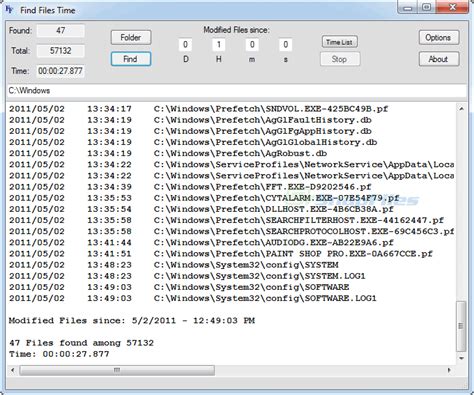This screenshot has width=474, height=395.
Task: Click the 'Time: 00:00:27.877' summary line
Action: click(59, 354)
